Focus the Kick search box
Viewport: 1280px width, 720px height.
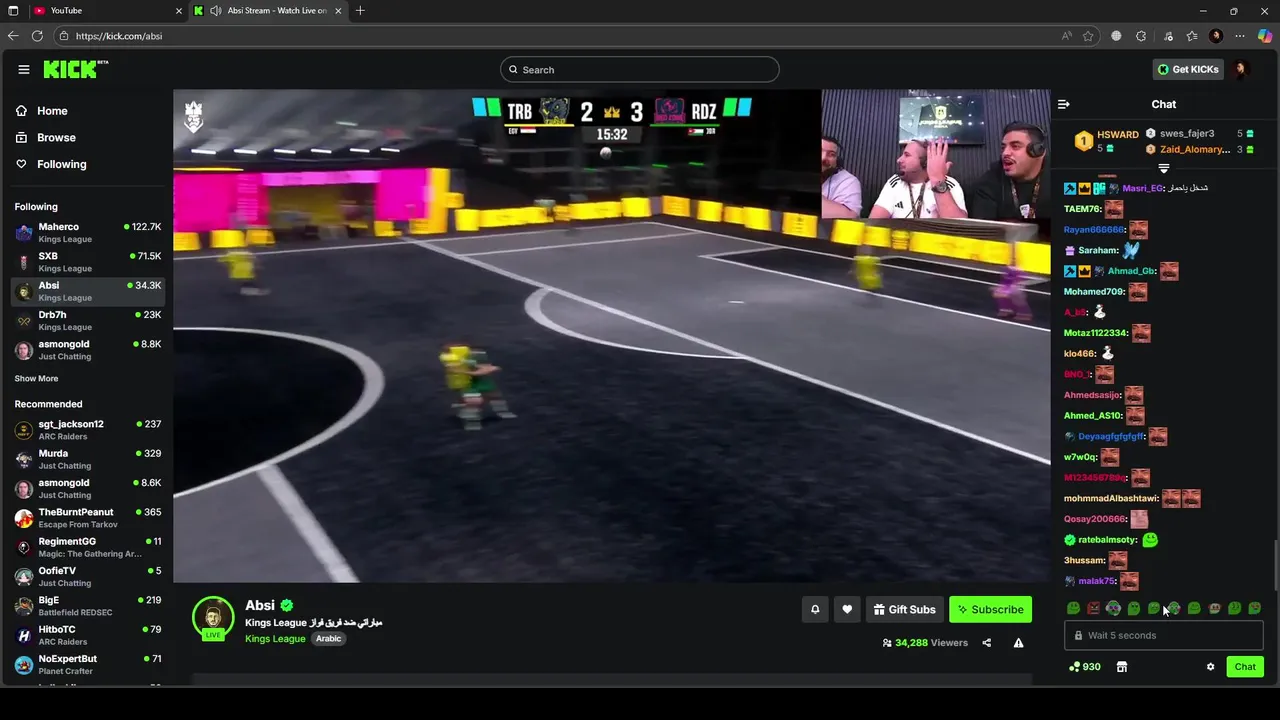coord(640,69)
